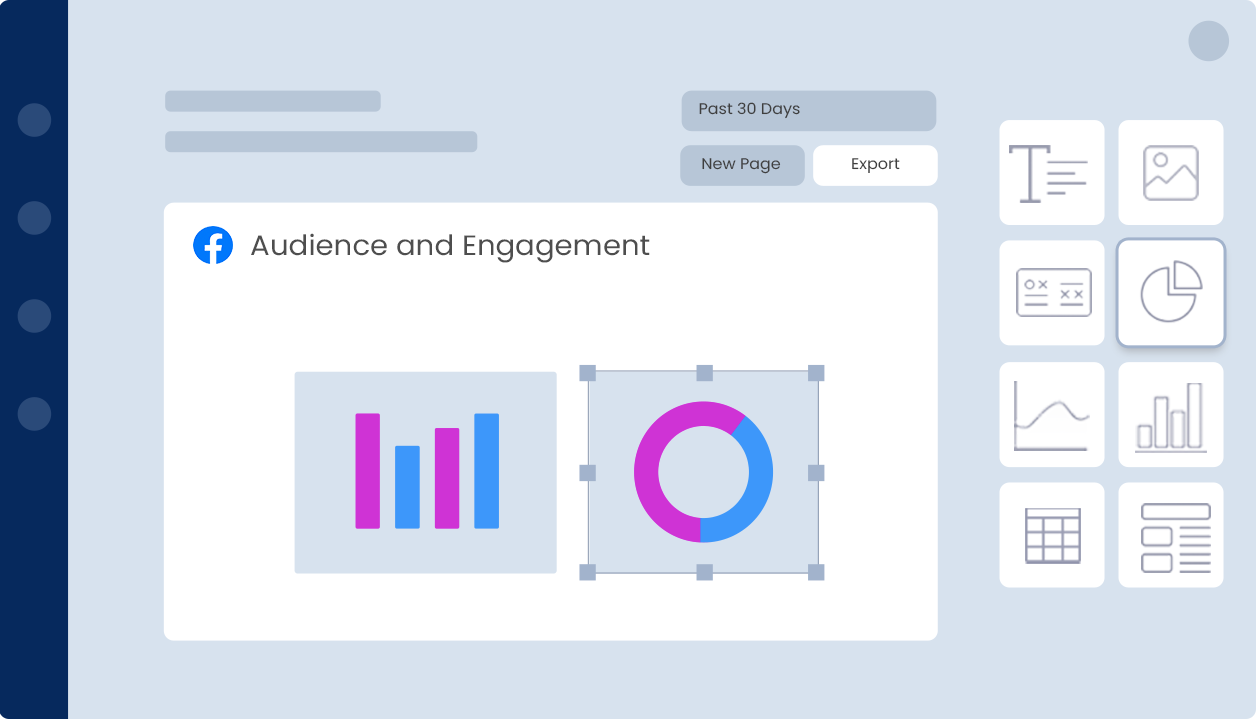Screen dimensions: 1256x719
Task: Insert the list layout widget
Action: click(1171, 535)
